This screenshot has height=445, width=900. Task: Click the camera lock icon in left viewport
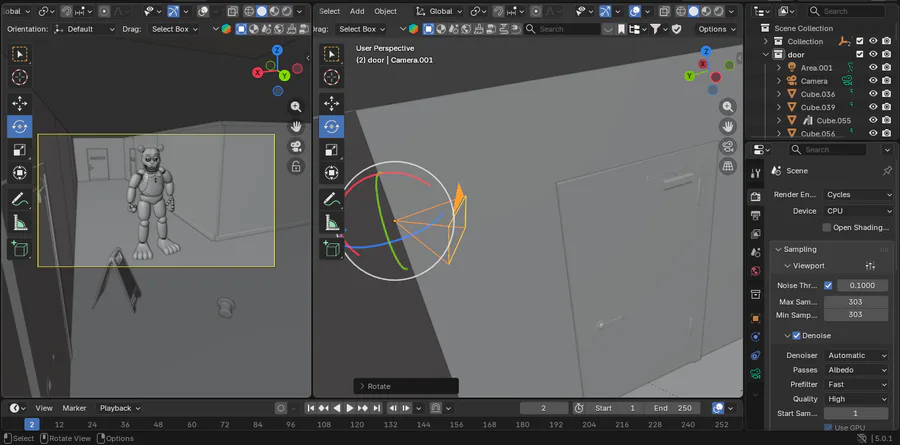pos(296,167)
